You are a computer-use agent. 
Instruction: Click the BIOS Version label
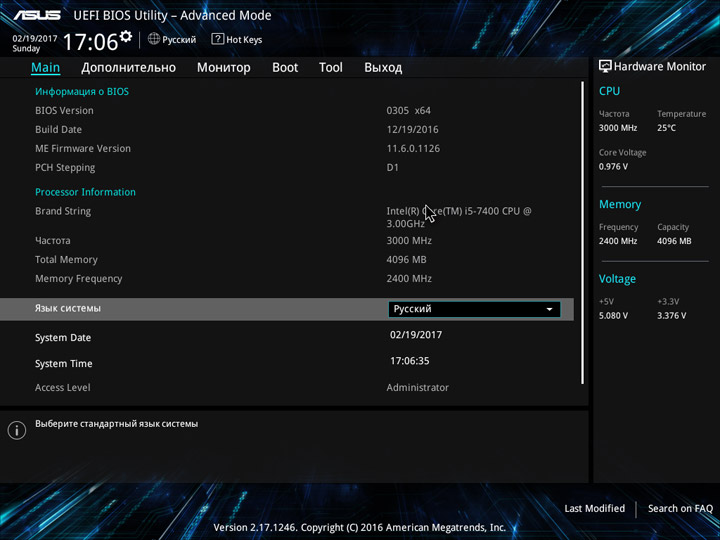[x=64, y=111]
